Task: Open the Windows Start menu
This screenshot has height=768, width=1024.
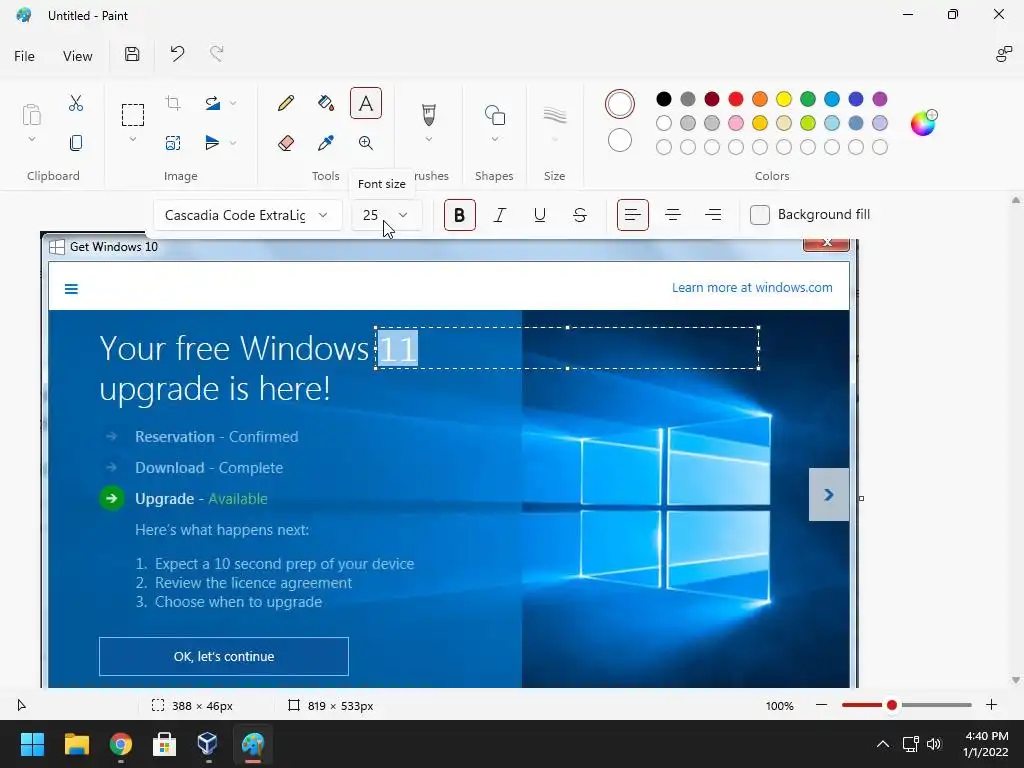Action: [32, 744]
